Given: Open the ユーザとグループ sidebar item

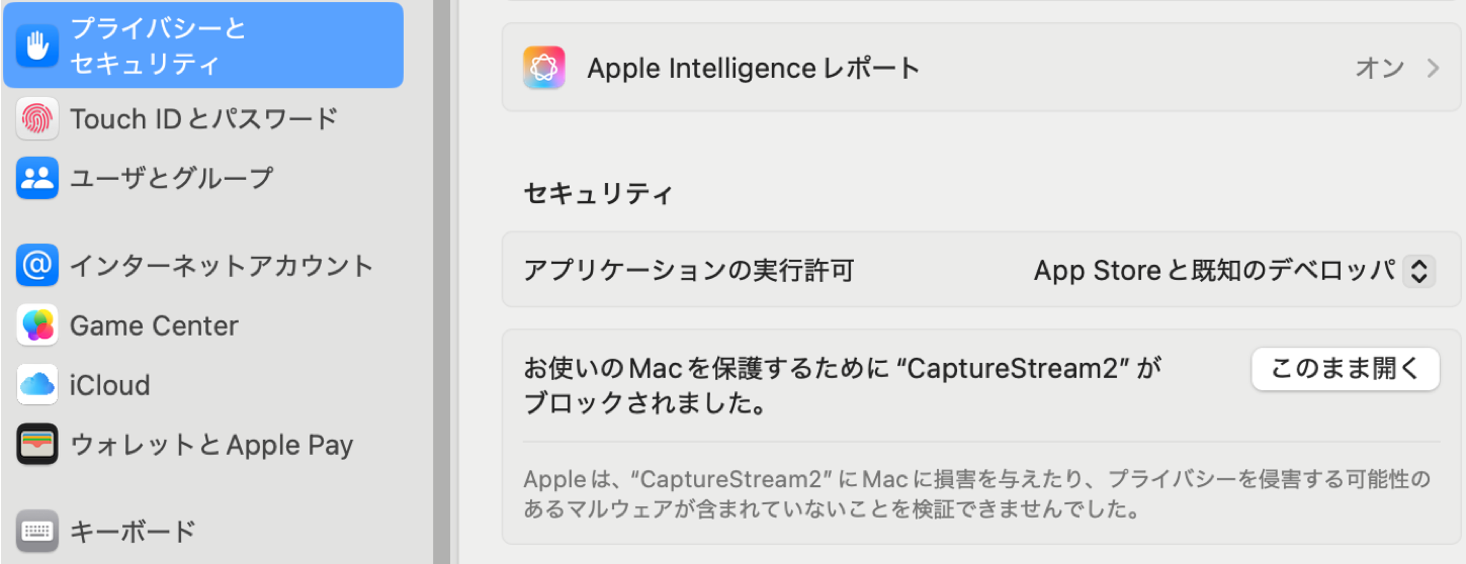Looking at the screenshot, I should click(x=204, y=178).
